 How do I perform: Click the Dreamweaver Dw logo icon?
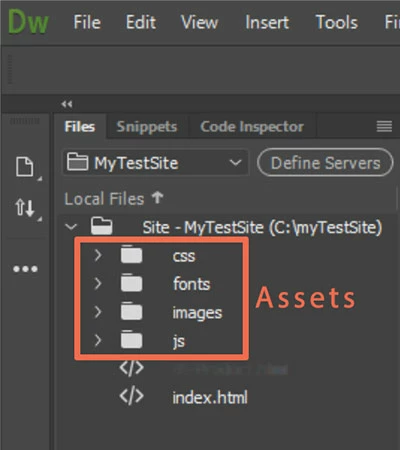pos(28,22)
